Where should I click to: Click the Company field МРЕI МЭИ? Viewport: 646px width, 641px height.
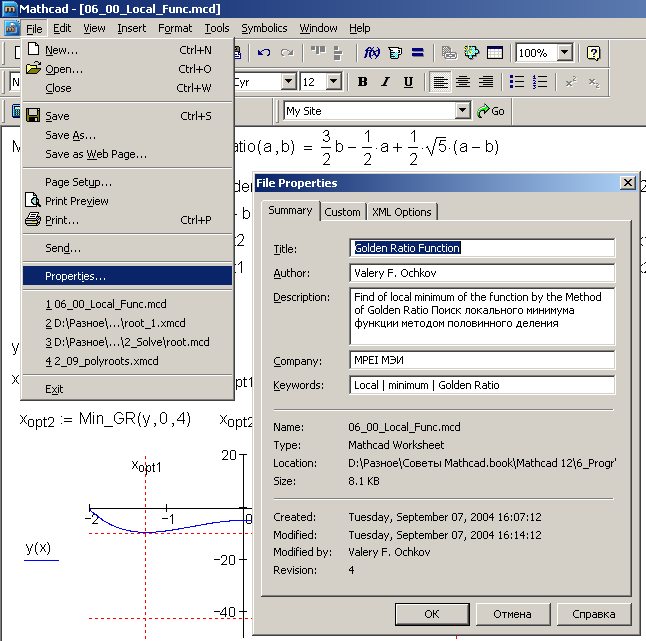click(x=482, y=360)
